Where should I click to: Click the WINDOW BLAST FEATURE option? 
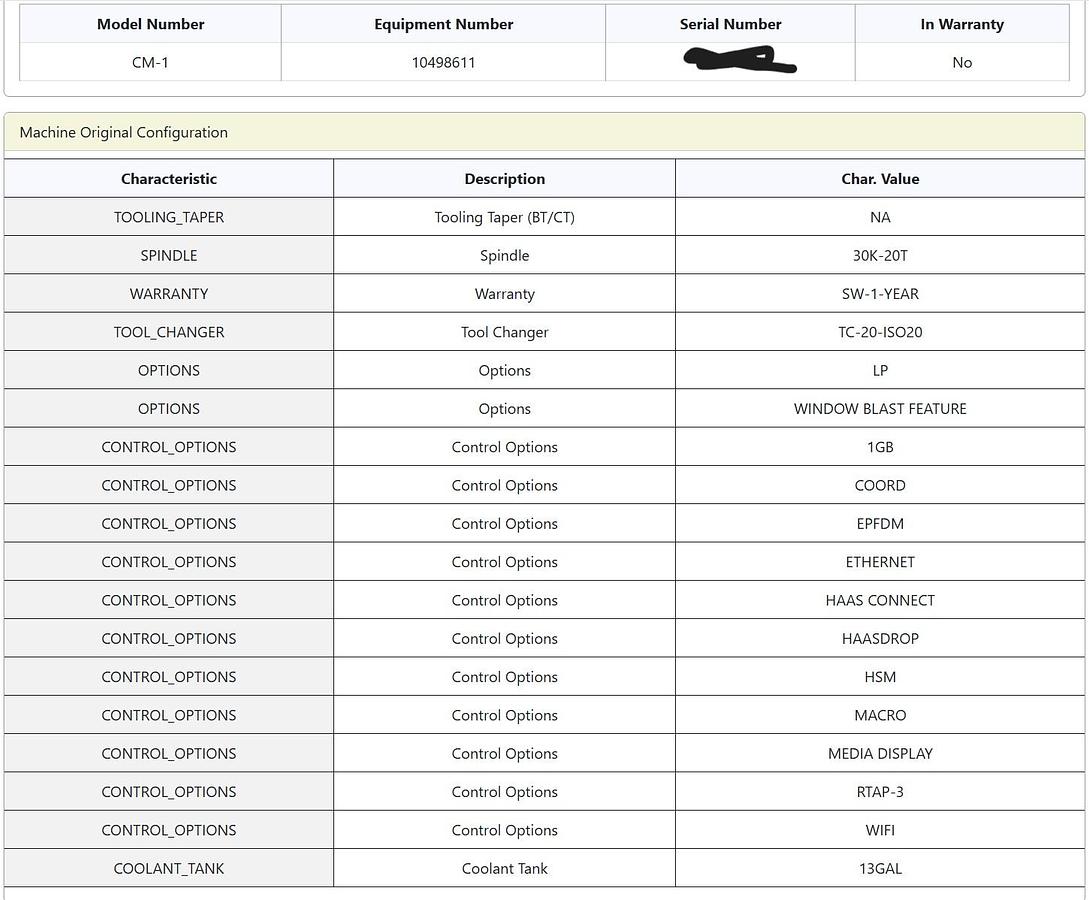point(880,409)
